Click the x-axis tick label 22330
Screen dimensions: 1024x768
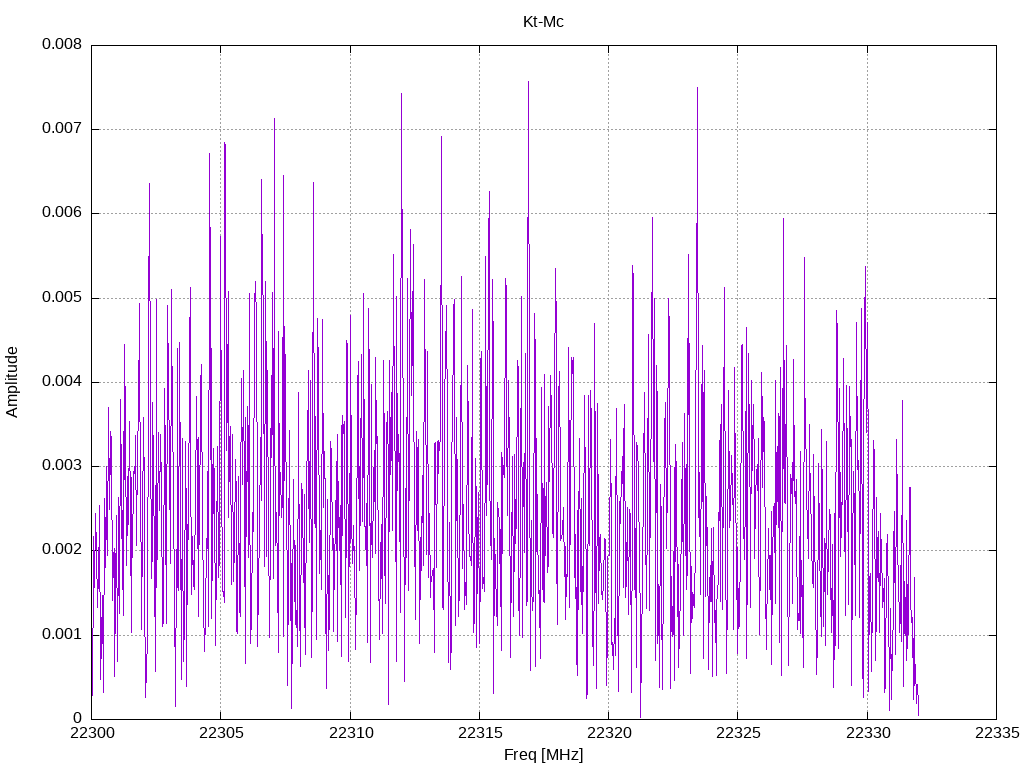point(868,733)
